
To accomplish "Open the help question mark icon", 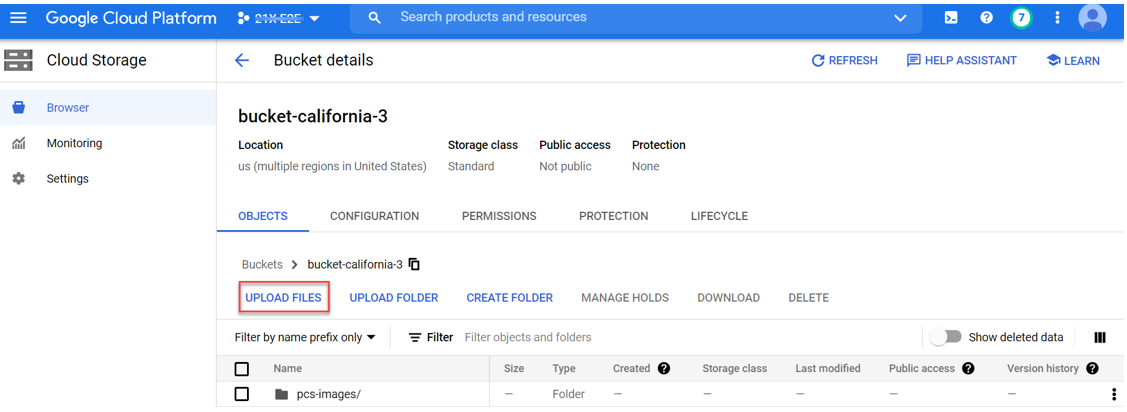I will click(986, 18).
